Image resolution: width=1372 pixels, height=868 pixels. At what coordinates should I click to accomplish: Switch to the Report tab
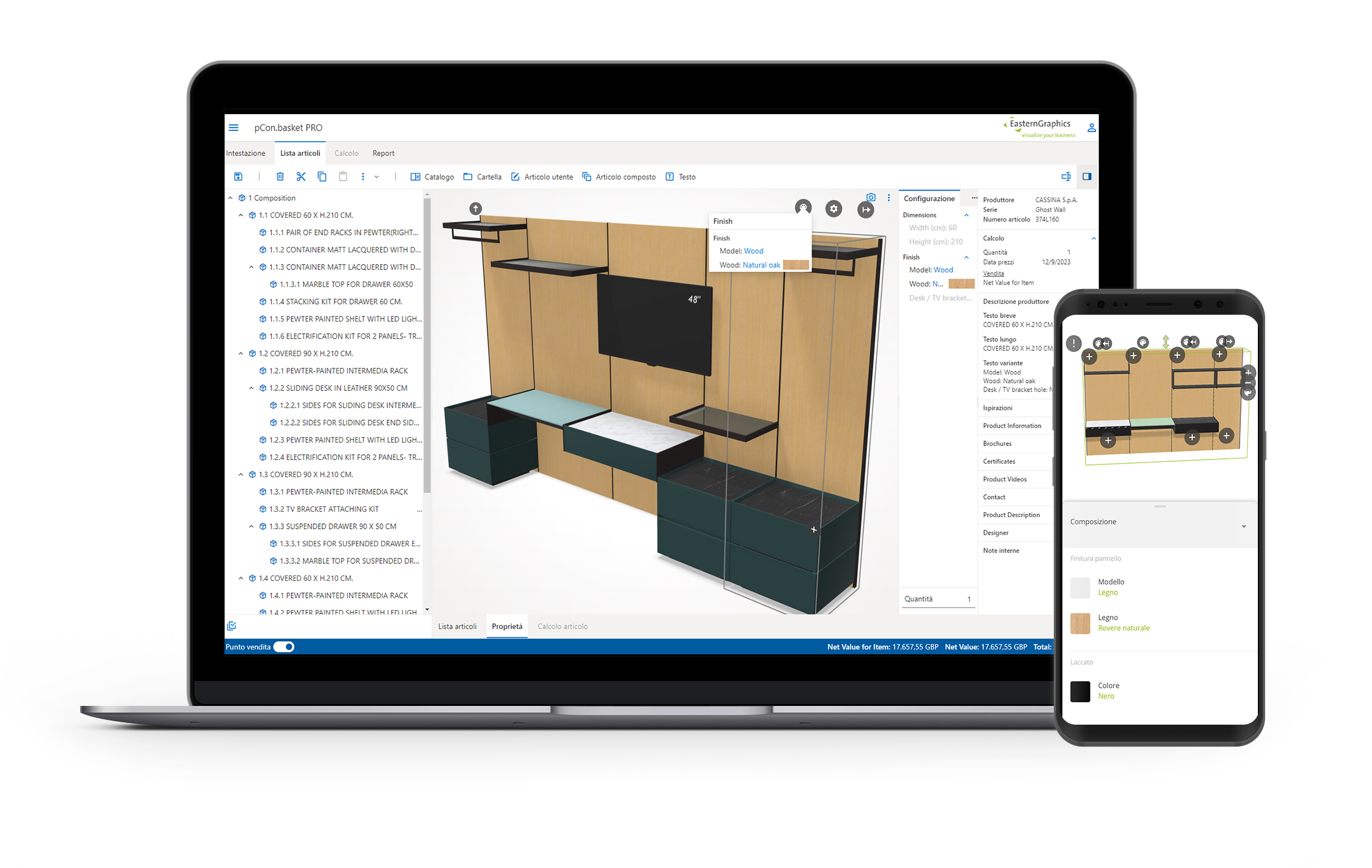coord(383,153)
